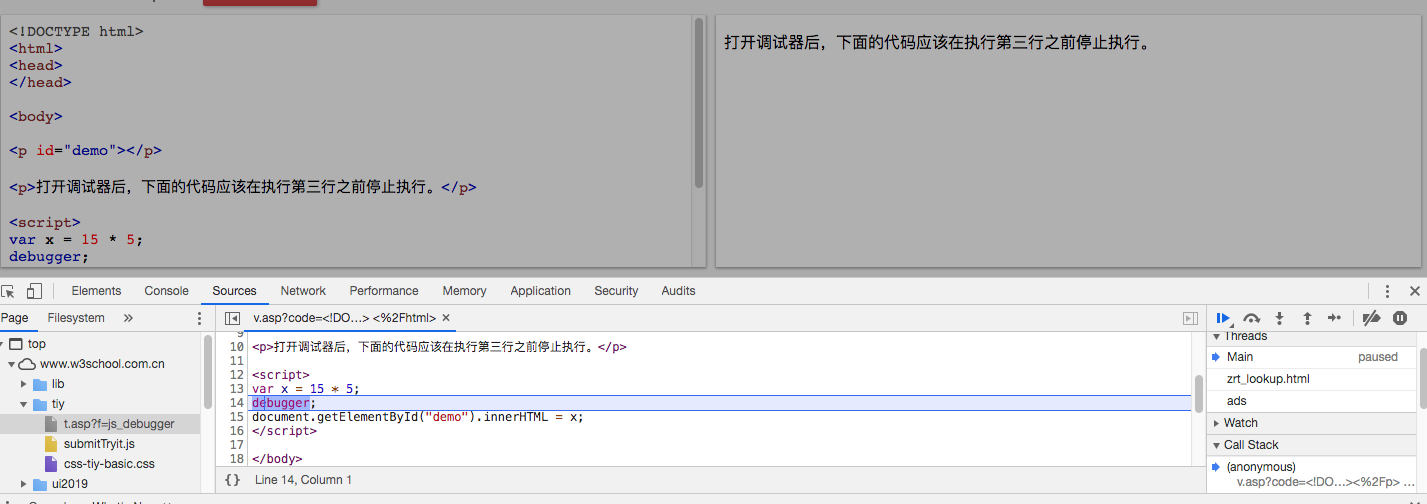Select the zrt_lookup.html thread
1427x504 pixels.
pyautogui.click(x=1312, y=379)
